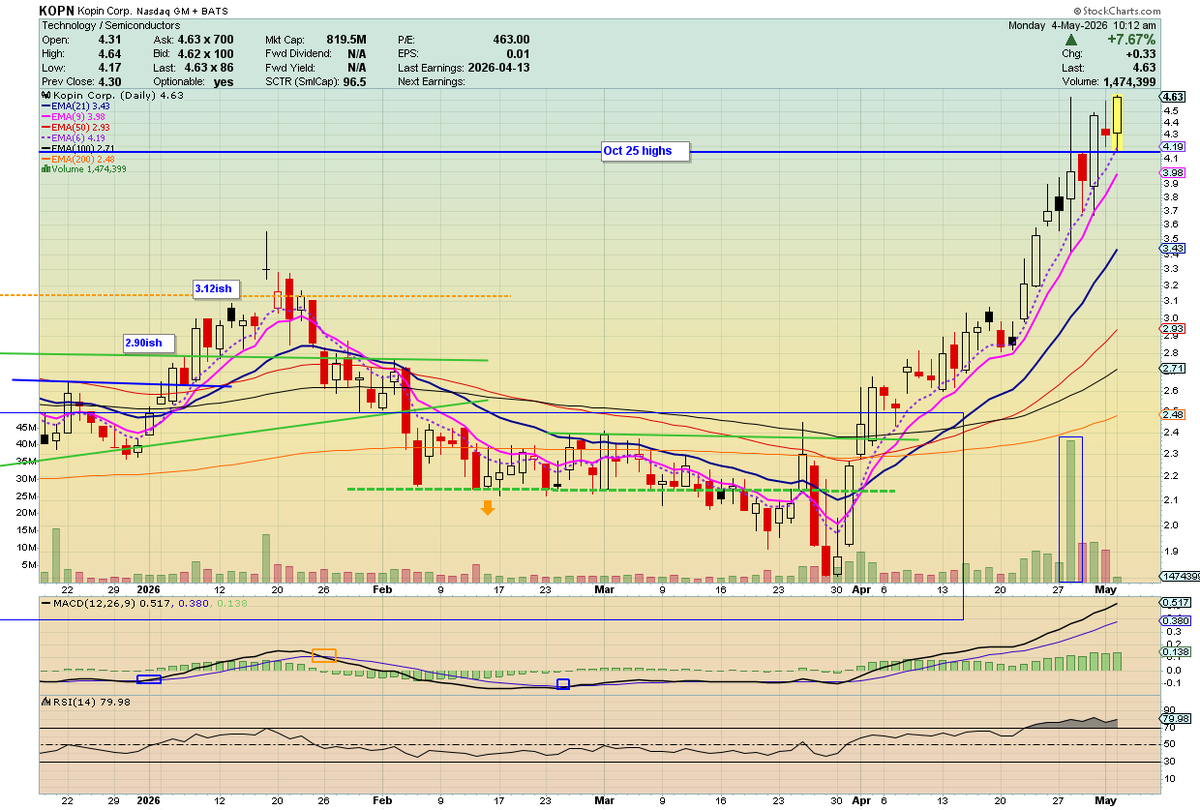Click the 79.98 RSI axis tag
Image resolution: width=1200 pixels, height=810 pixels.
(1173, 720)
